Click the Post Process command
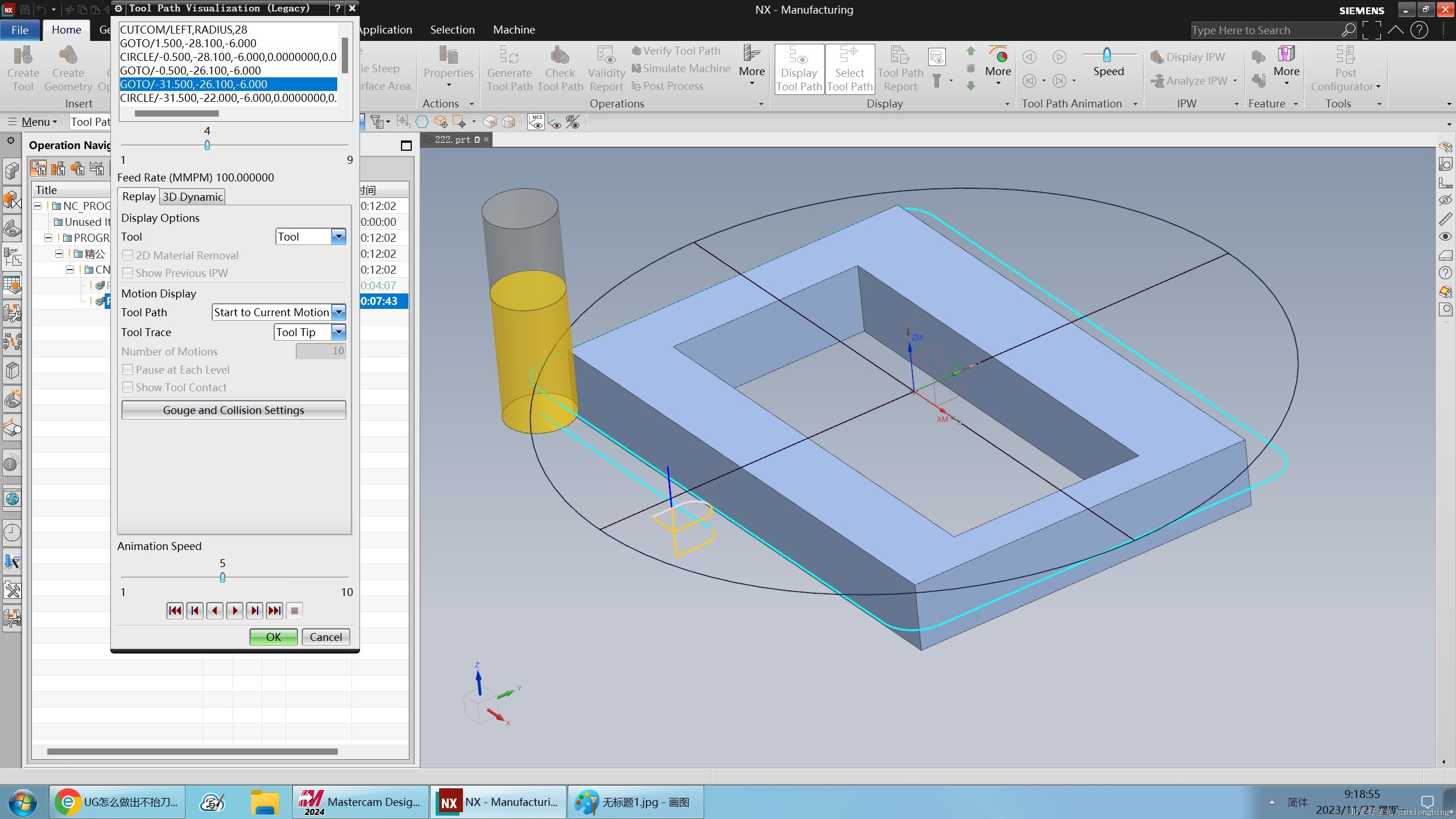1456x819 pixels. point(668,86)
